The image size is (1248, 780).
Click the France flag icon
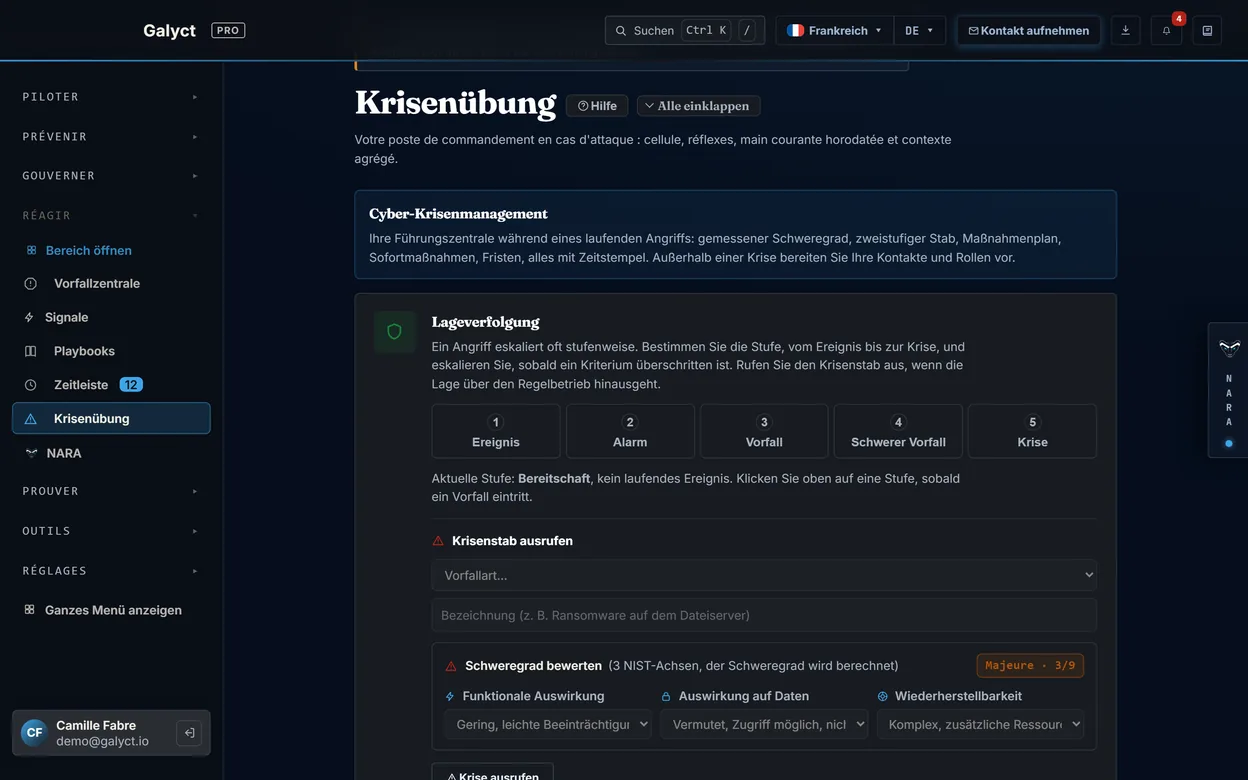(x=796, y=31)
